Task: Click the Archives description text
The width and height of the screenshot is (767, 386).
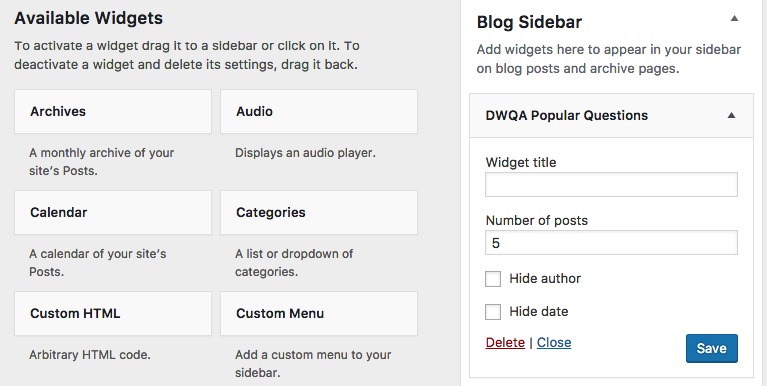Action: pos(102,161)
